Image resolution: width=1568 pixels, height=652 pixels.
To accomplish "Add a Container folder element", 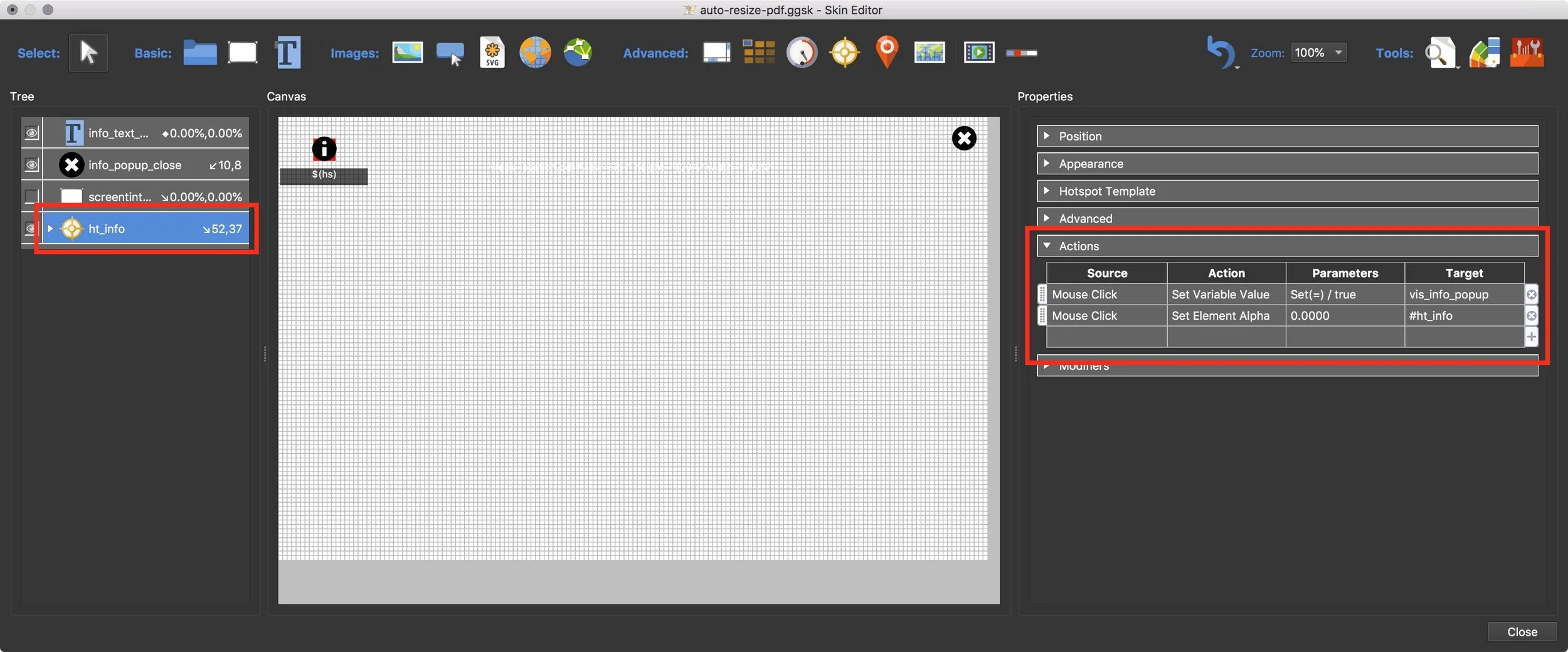I will pyautogui.click(x=200, y=53).
